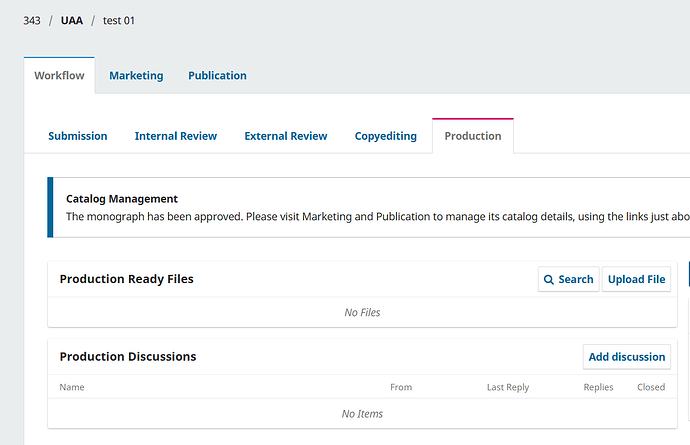Click the 'No Files' placeholder text

pyautogui.click(x=362, y=313)
